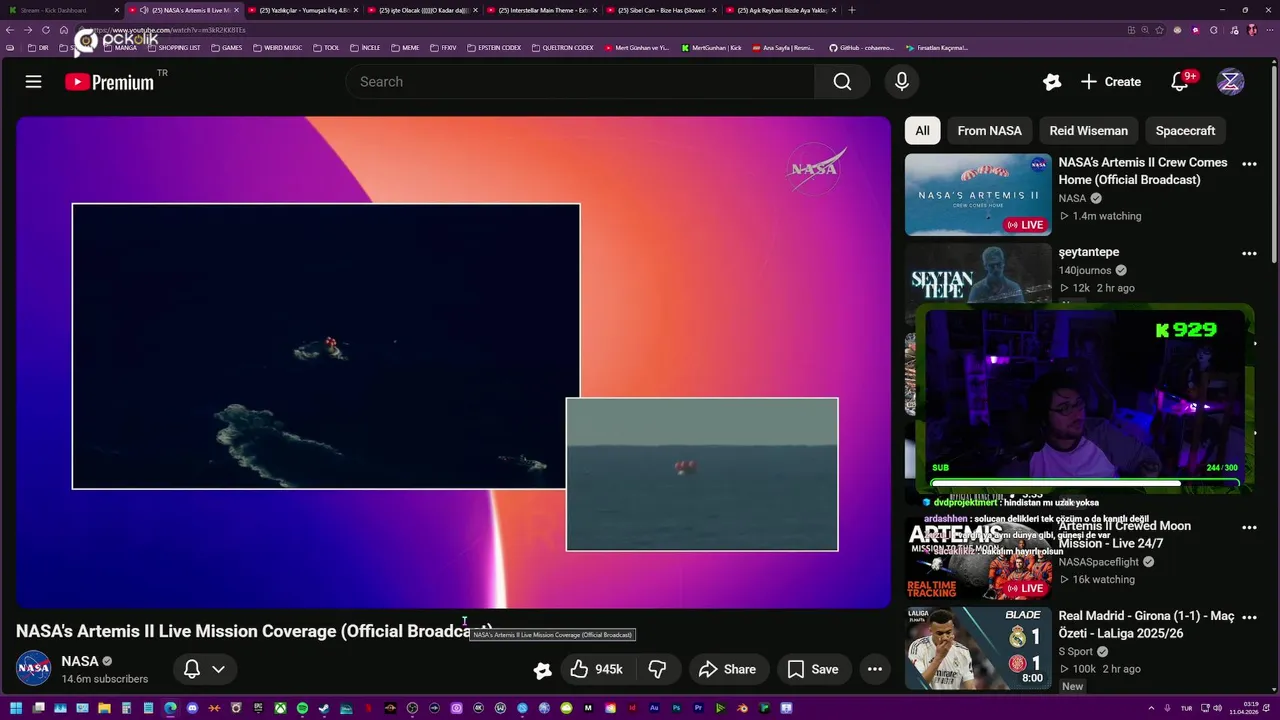Open the YouTube hamburger guide menu
The image size is (1280, 720).
pos(33,82)
